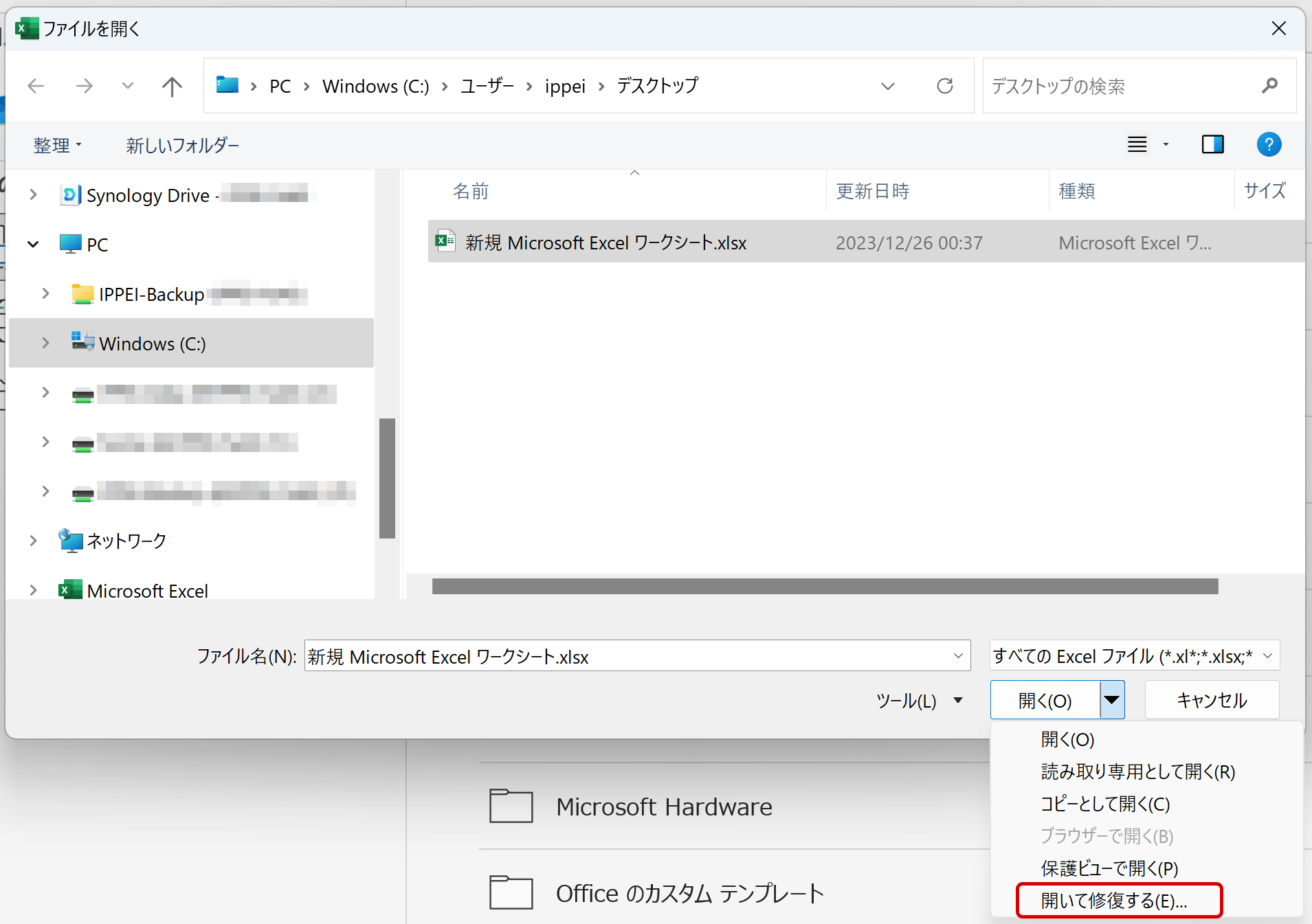Click the Refresh icon in address bar
The height and width of the screenshot is (924, 1312).
945,86
